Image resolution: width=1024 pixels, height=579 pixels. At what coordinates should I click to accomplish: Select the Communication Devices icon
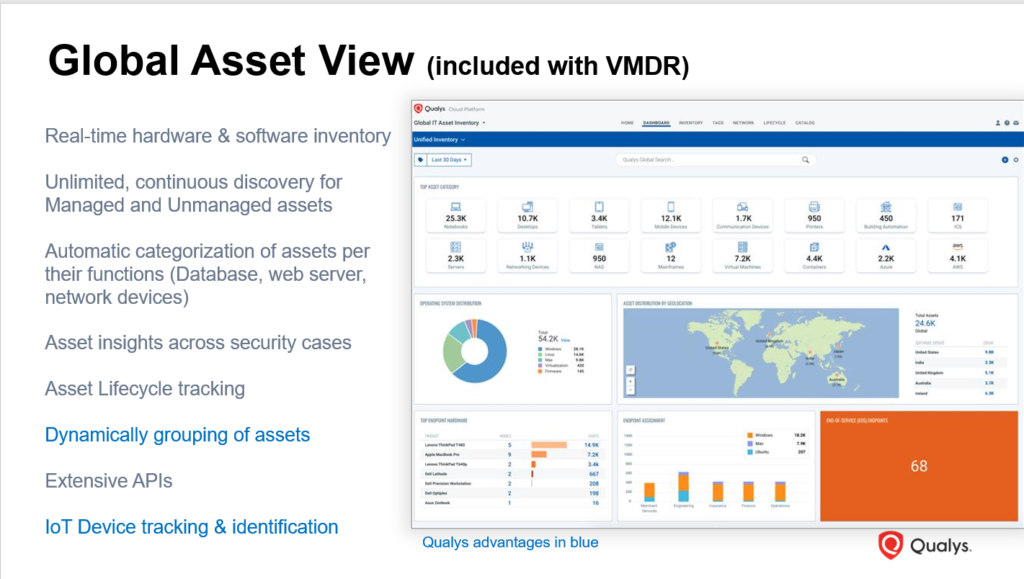point(743,207)
